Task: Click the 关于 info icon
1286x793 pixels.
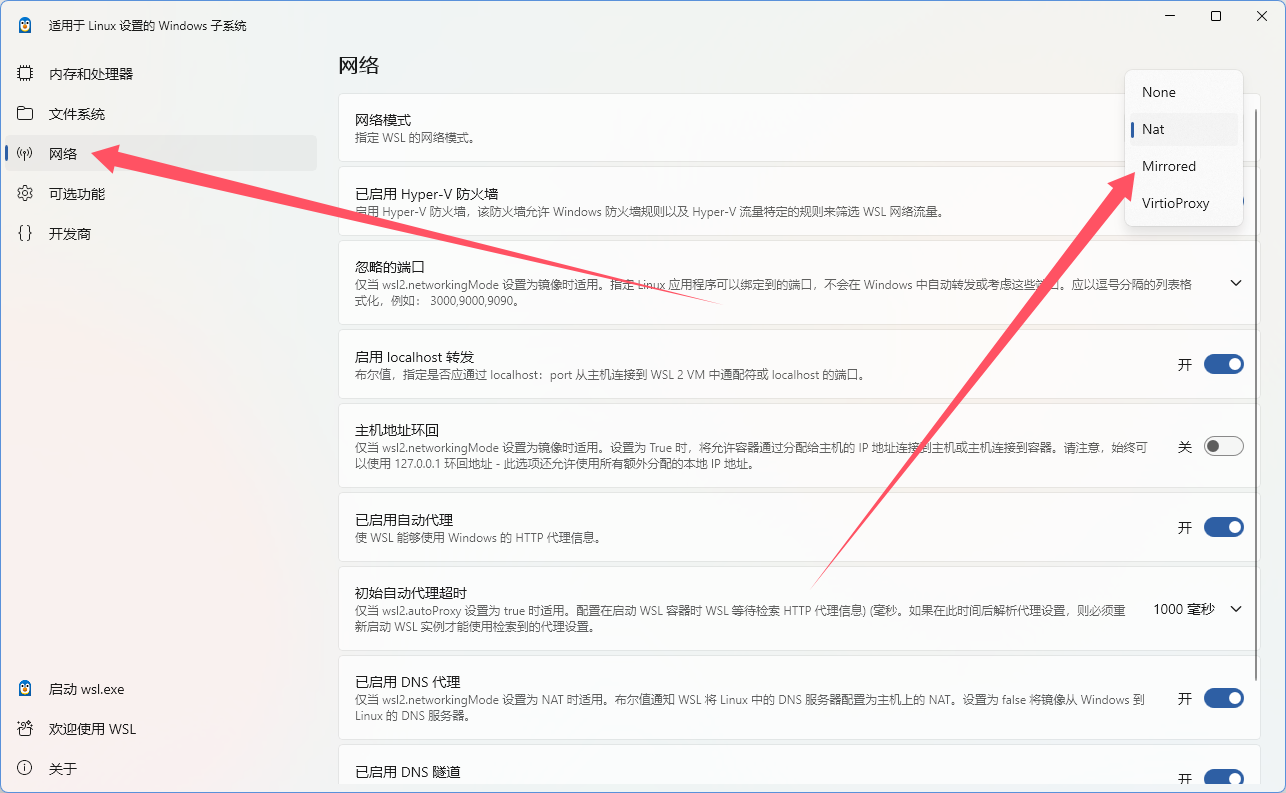Action: coord(25,769)
